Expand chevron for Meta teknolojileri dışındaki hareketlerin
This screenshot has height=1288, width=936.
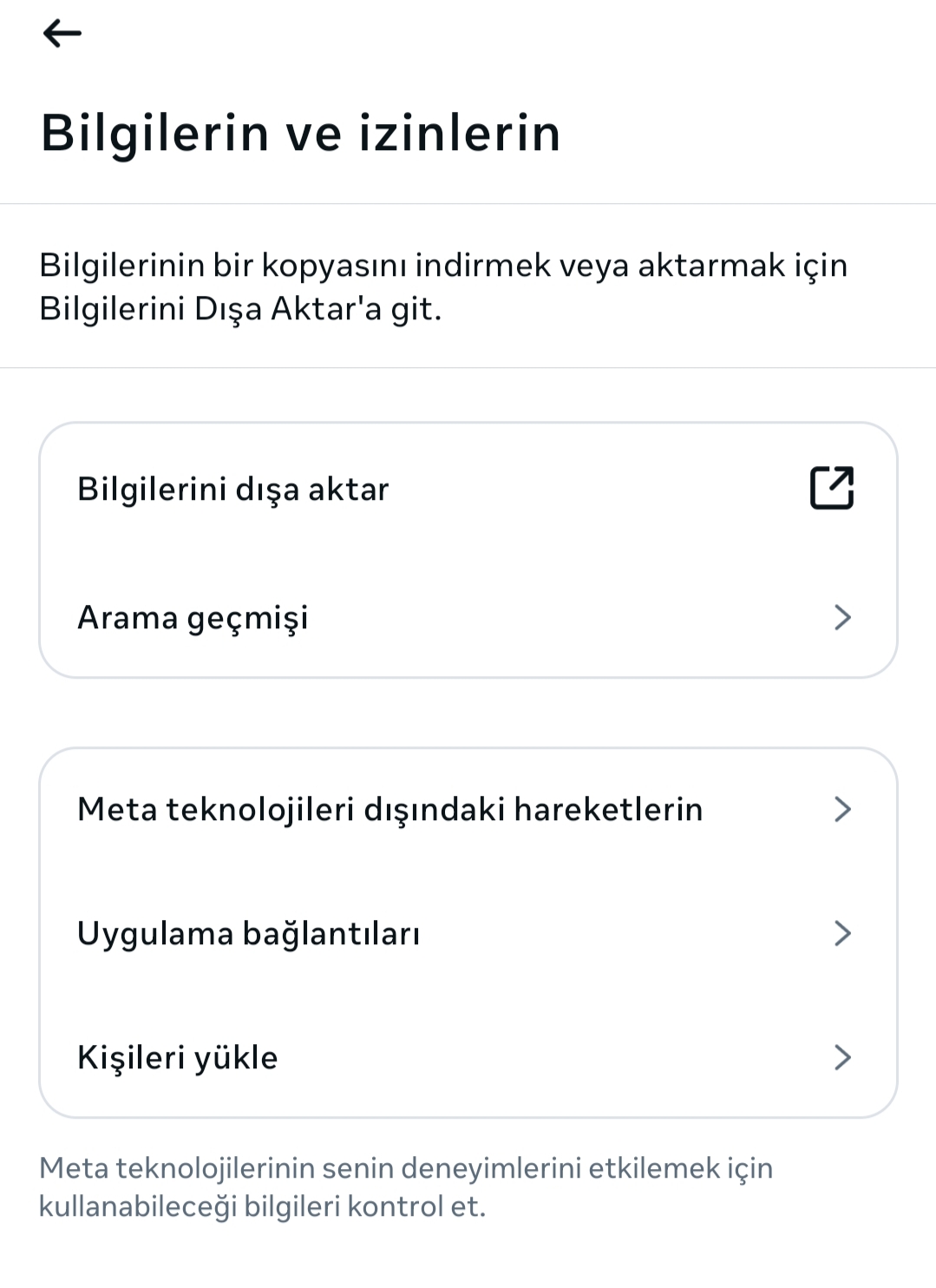pos(841,809)
